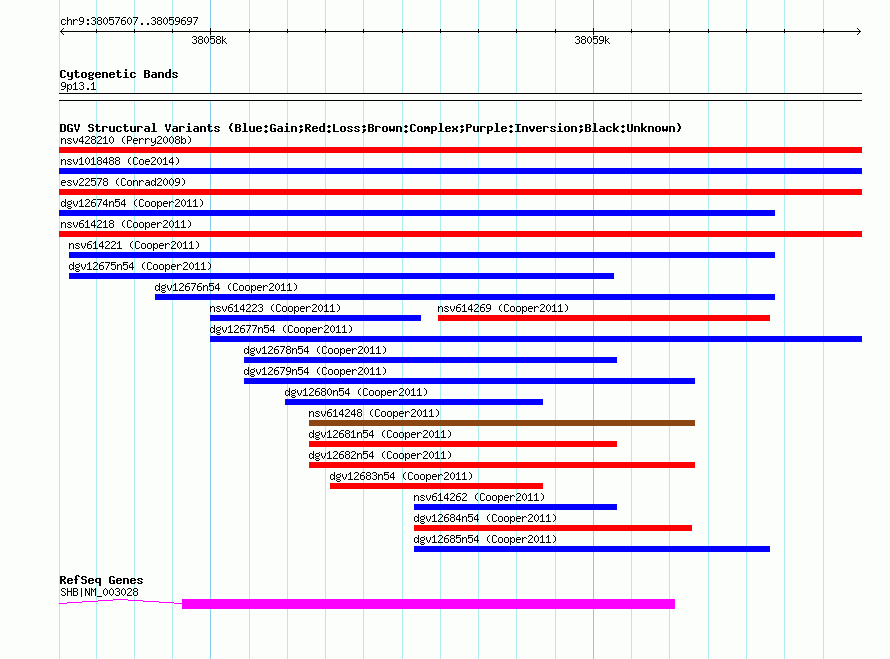Click the dgv12676n54 (Cooper2011) blue bar
Image resolution: width=890 pixels, height=659 pixels.
click(x=465, y=297)
